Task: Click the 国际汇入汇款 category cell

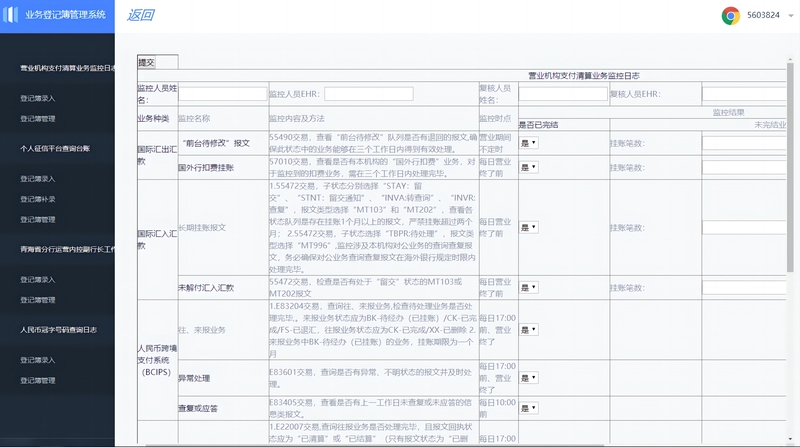Action: (x=157, y=239)
